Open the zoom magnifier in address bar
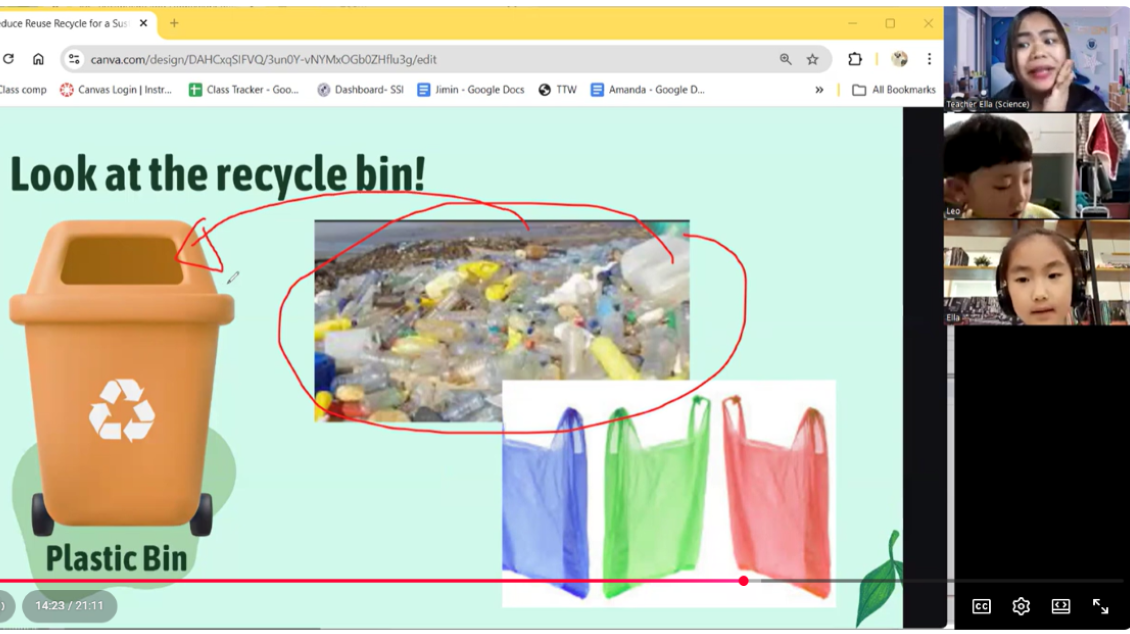Image resolution: width=1130 pixels, height=634 pixels. pos(785,59)
